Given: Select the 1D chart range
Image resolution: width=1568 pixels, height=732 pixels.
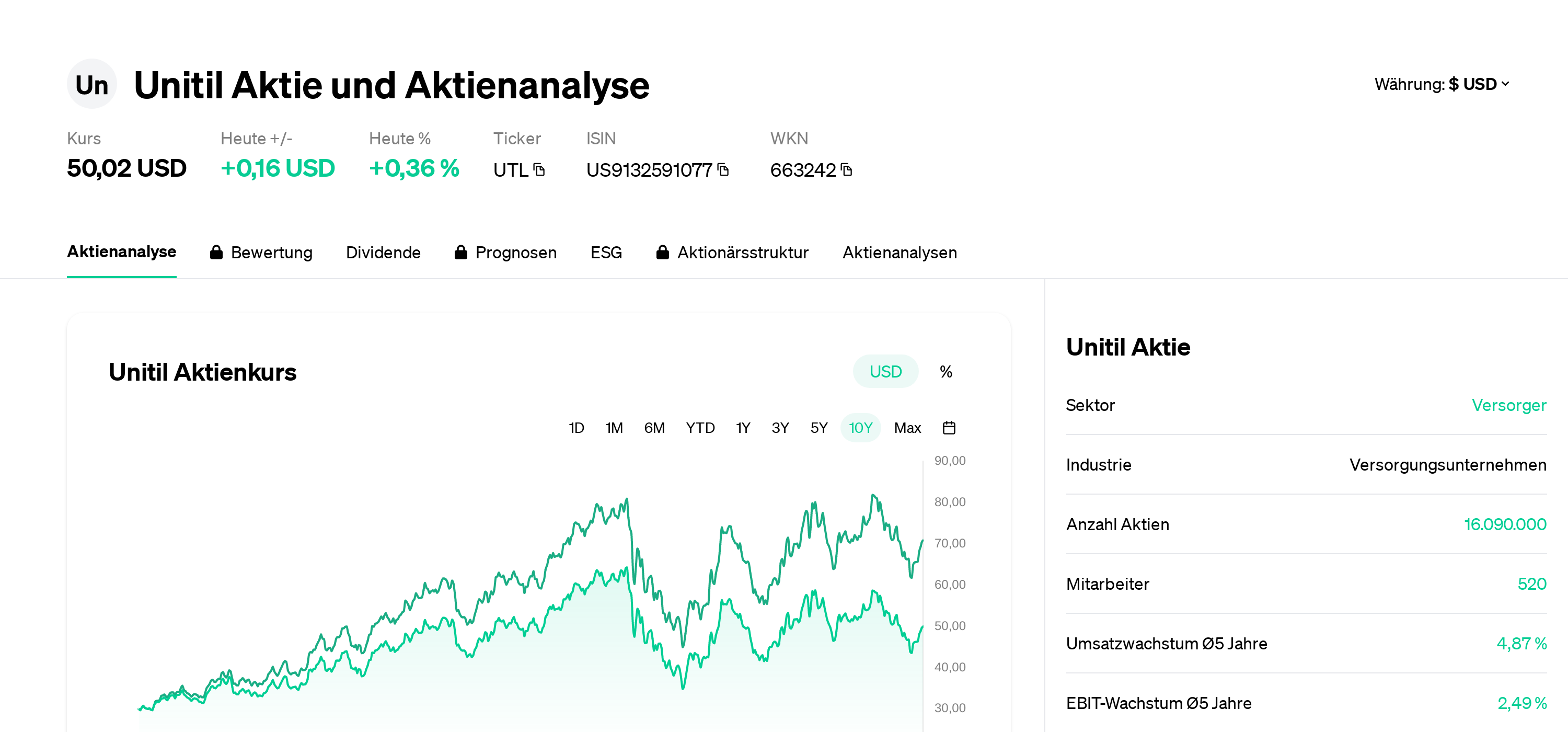Looking at the screenshot, I should (577, 428).
